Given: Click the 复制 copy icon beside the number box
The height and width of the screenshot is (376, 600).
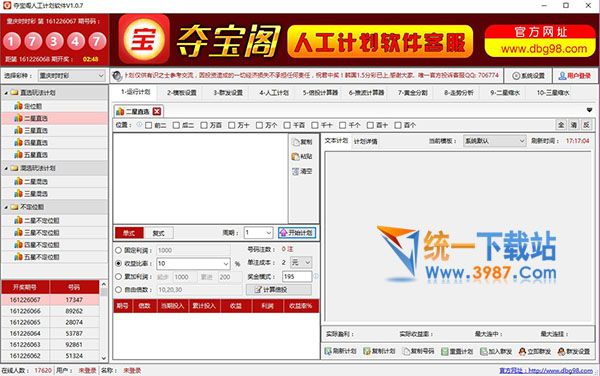Looking at the screenshot, I should pos(296,142).
